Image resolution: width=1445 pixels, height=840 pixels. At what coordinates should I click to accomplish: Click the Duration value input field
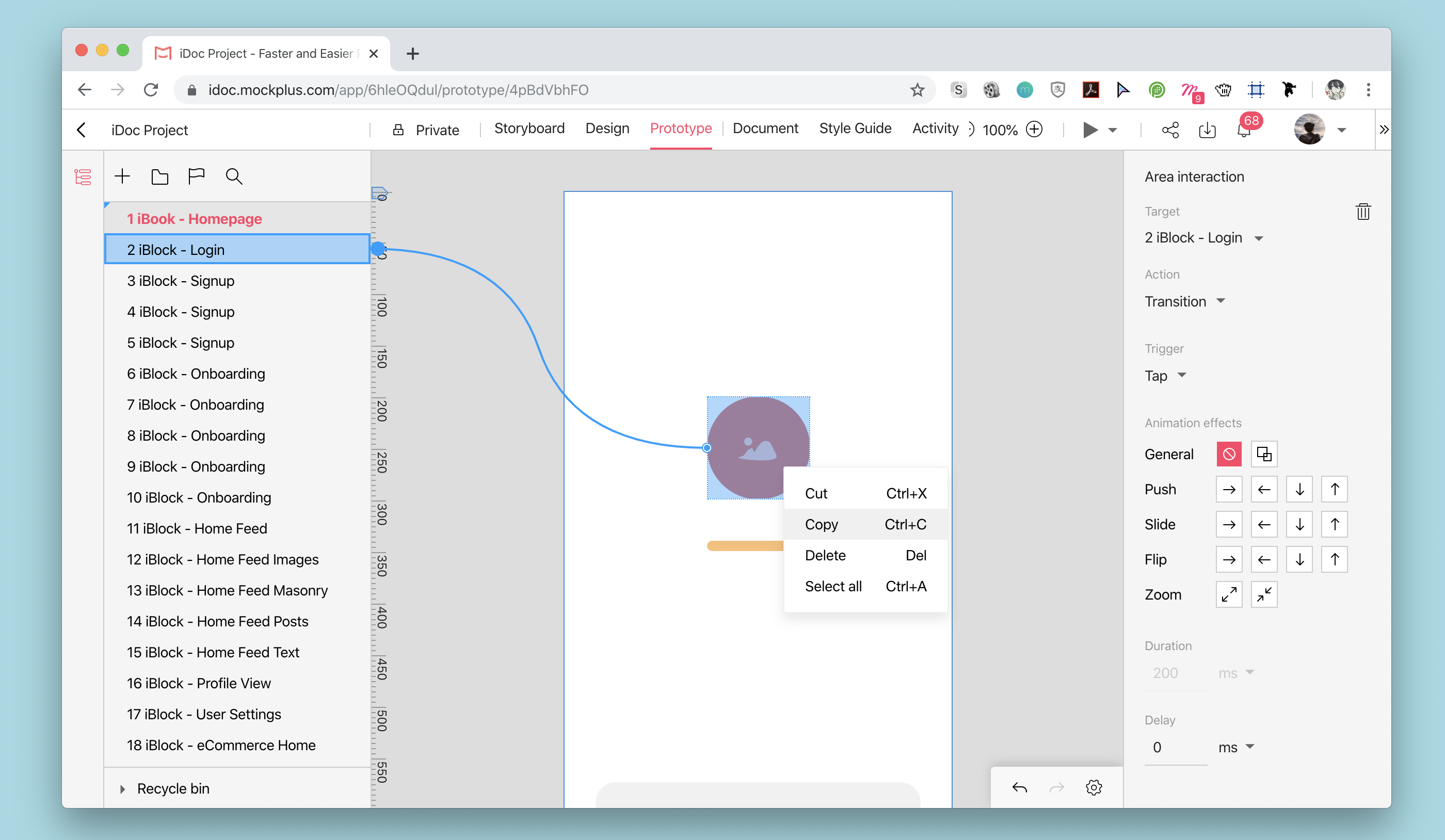click(x=1176, y=673)
